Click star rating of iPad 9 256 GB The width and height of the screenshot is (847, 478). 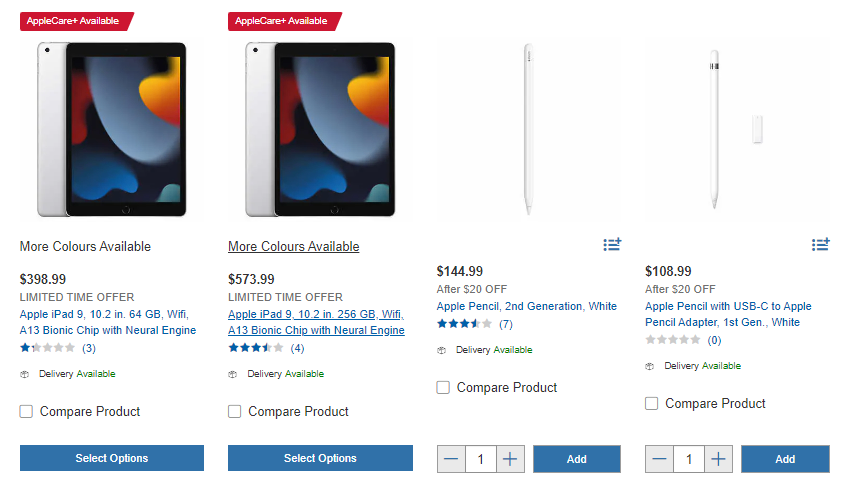(x=256, y=348)
